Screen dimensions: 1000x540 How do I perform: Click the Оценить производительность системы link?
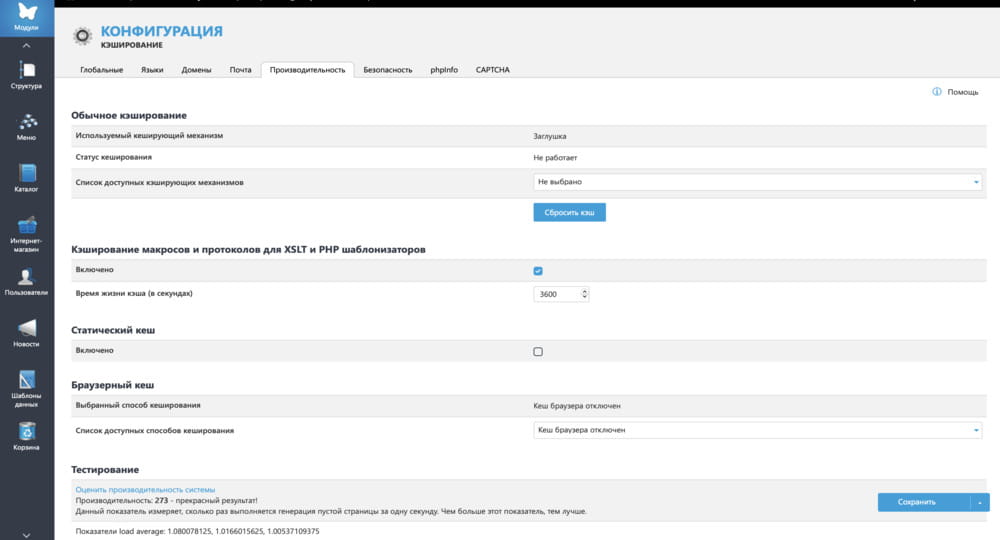146,489
